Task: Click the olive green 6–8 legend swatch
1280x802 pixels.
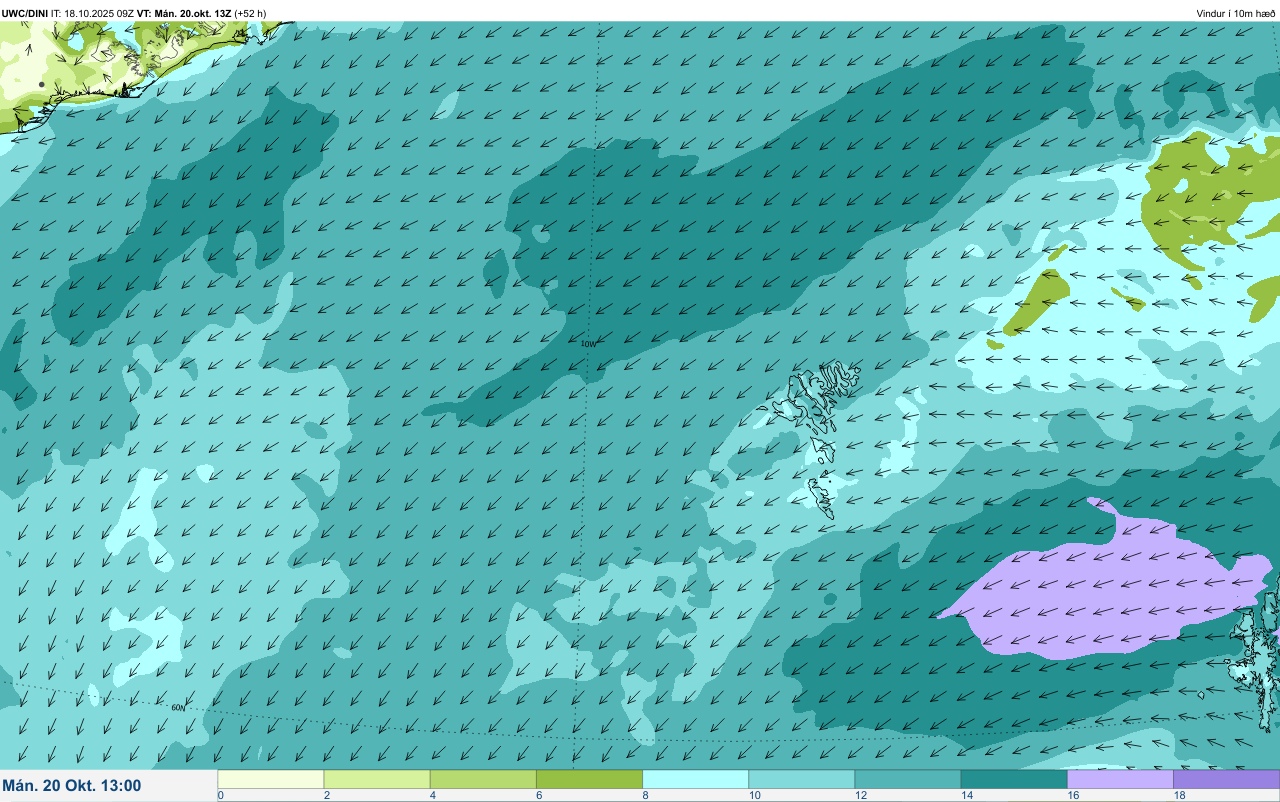Action: 589,779
